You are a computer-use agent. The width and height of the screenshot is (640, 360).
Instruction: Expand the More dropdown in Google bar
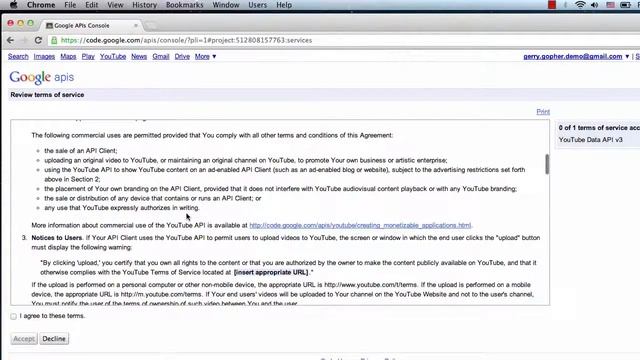(205, 56)
